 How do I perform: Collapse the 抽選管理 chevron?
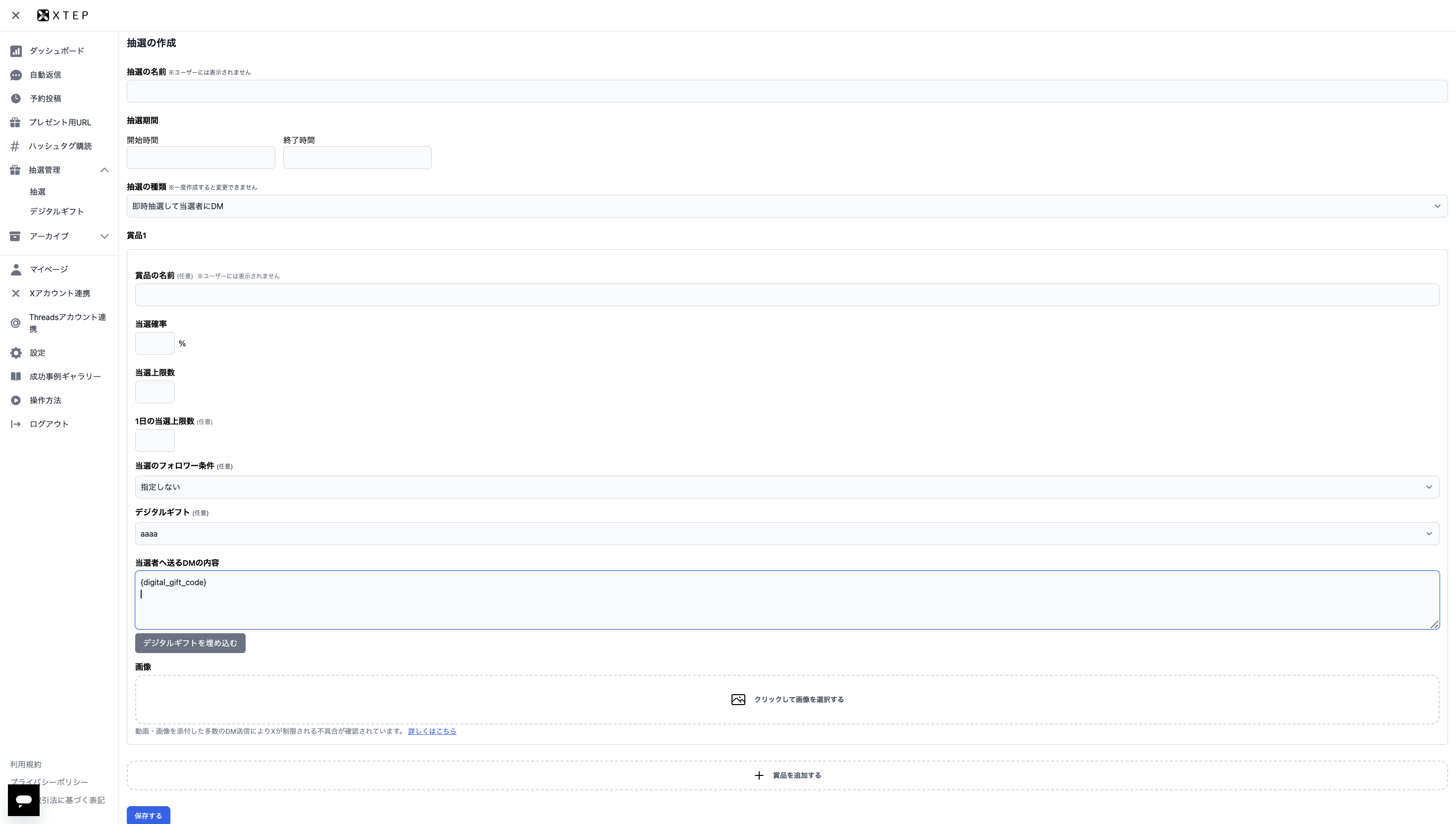pos(104,170)
